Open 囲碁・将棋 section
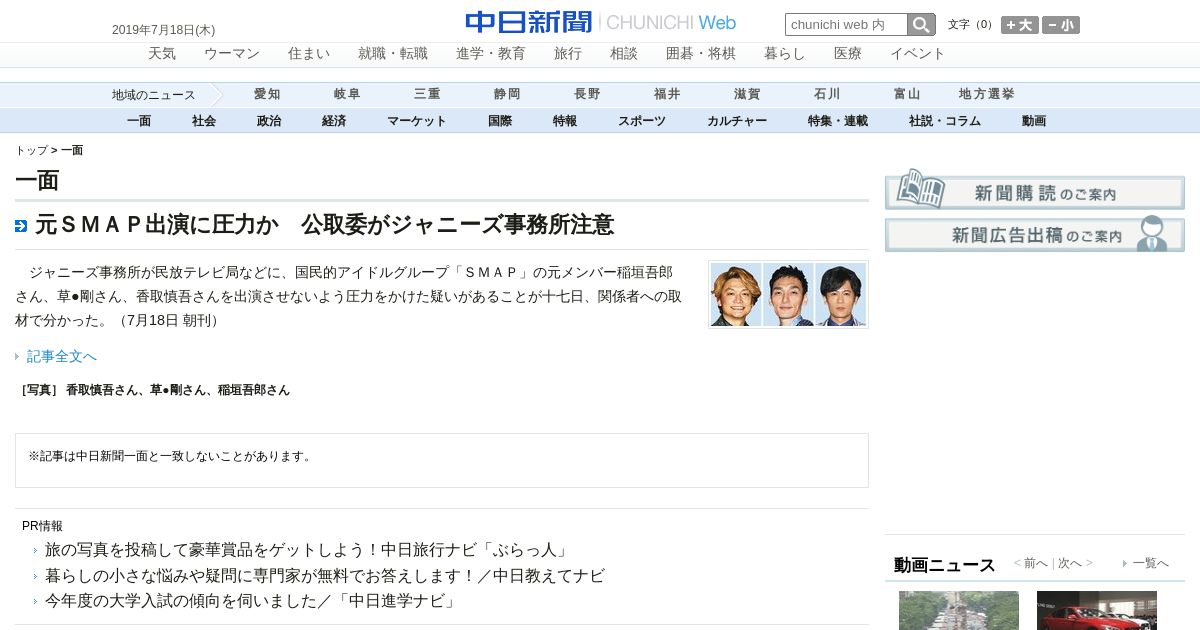This screenshot has width=1200, height=630. pos(701,54)
